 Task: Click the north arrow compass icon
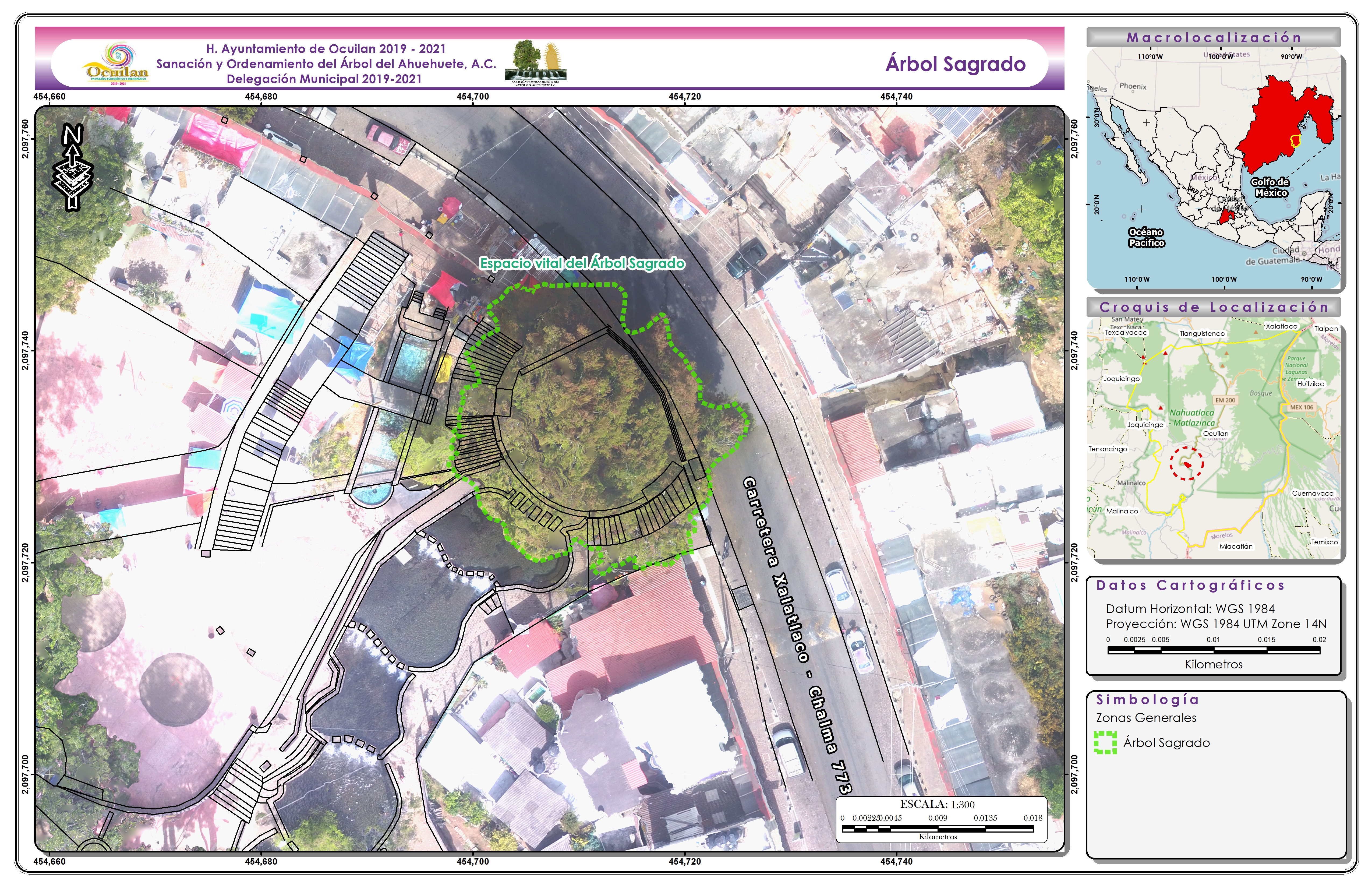(x=73, y=167)
